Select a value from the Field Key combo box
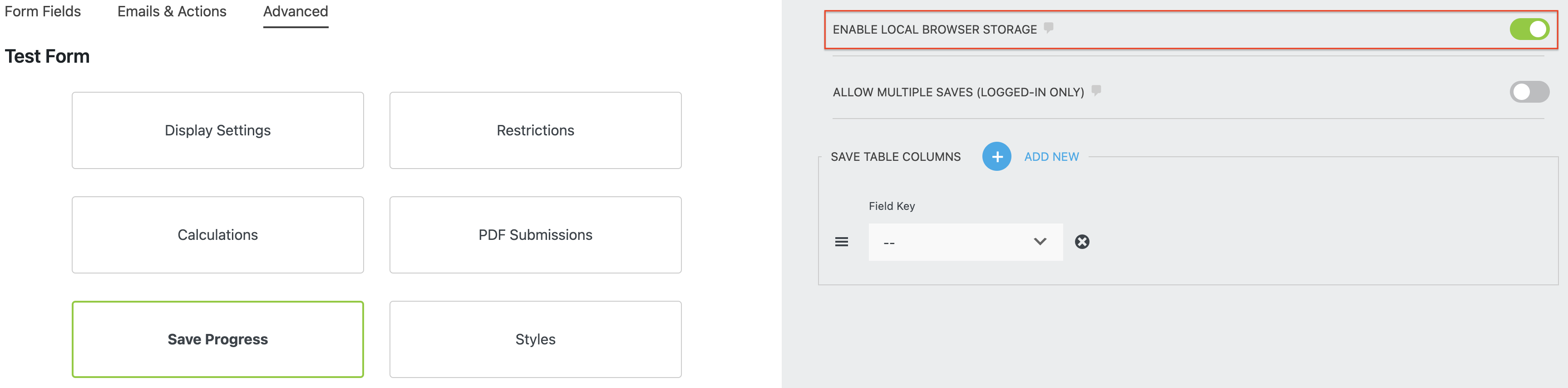This screenshot has width=1568, height=388. click(965, 242)
